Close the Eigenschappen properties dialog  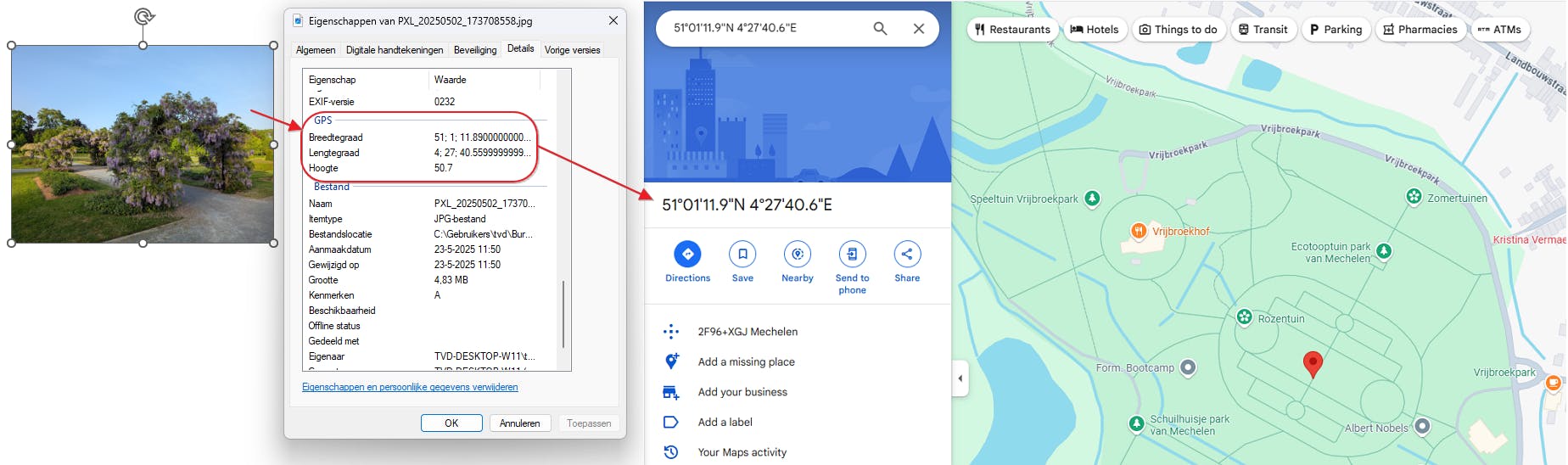pos(613,20)
